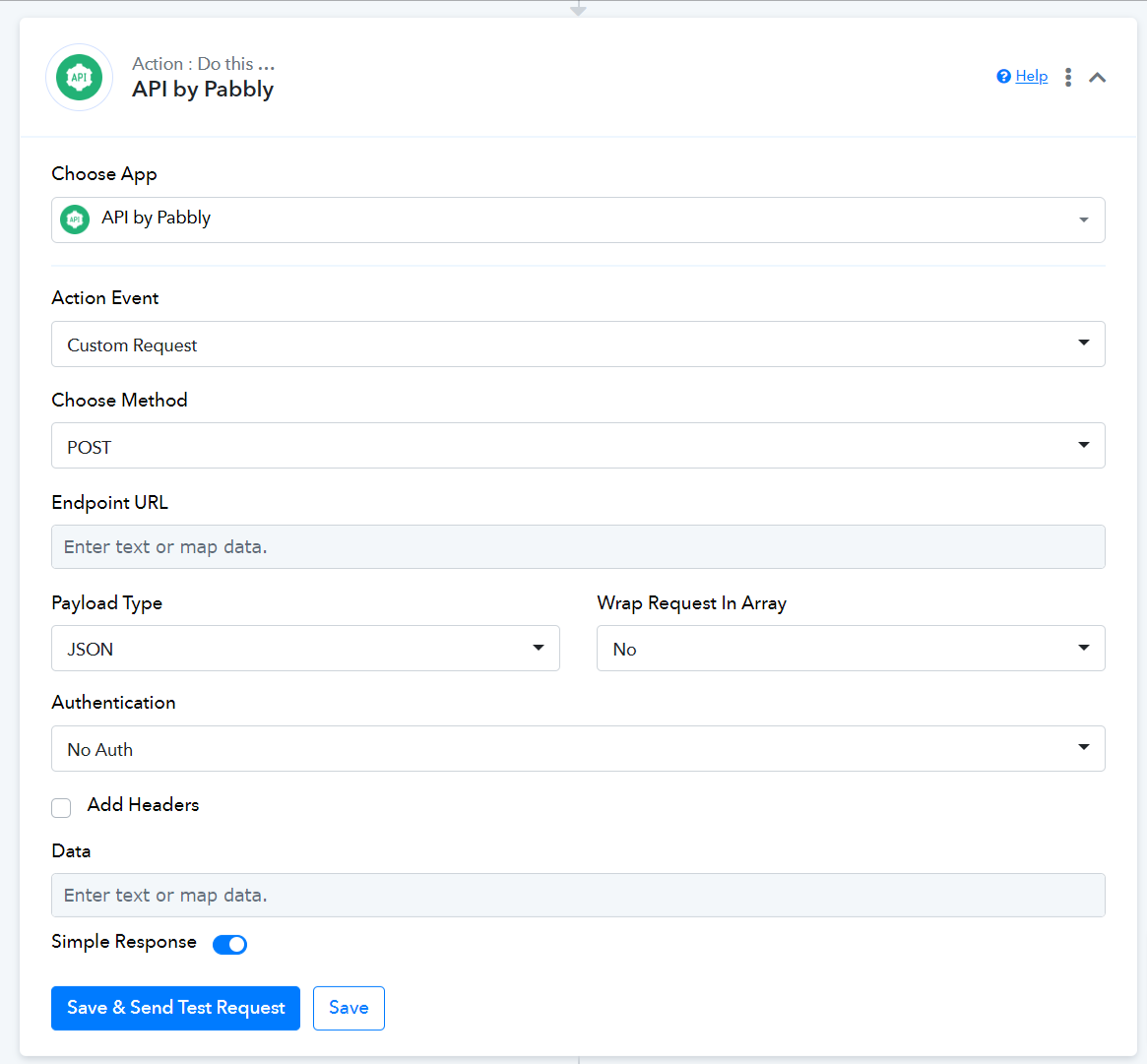Click the Endpoint URL label
The image size is (1147, 1064).
click(x=109, y=502)
